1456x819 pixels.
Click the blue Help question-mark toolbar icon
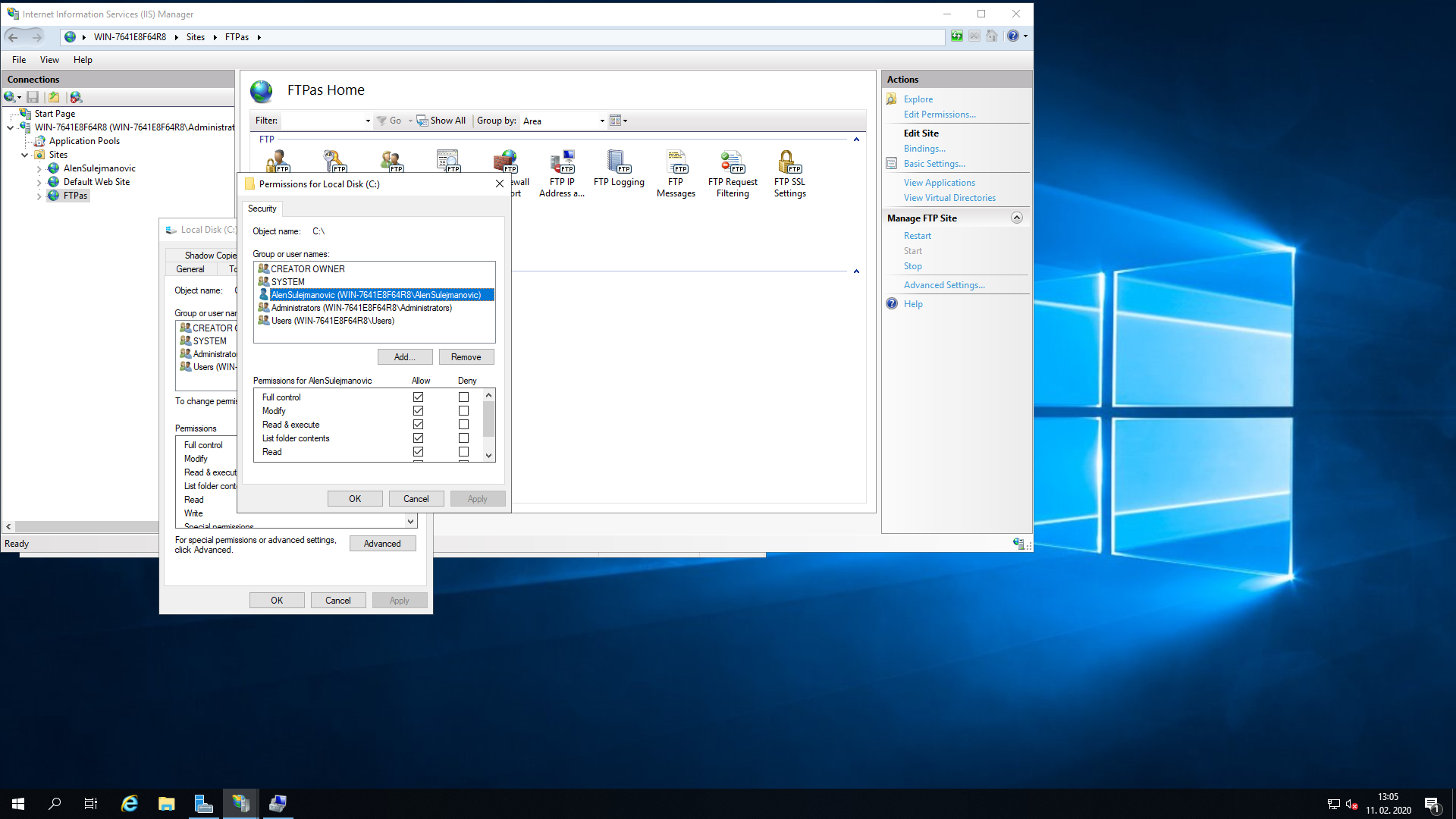click(x=1013, y=36)
